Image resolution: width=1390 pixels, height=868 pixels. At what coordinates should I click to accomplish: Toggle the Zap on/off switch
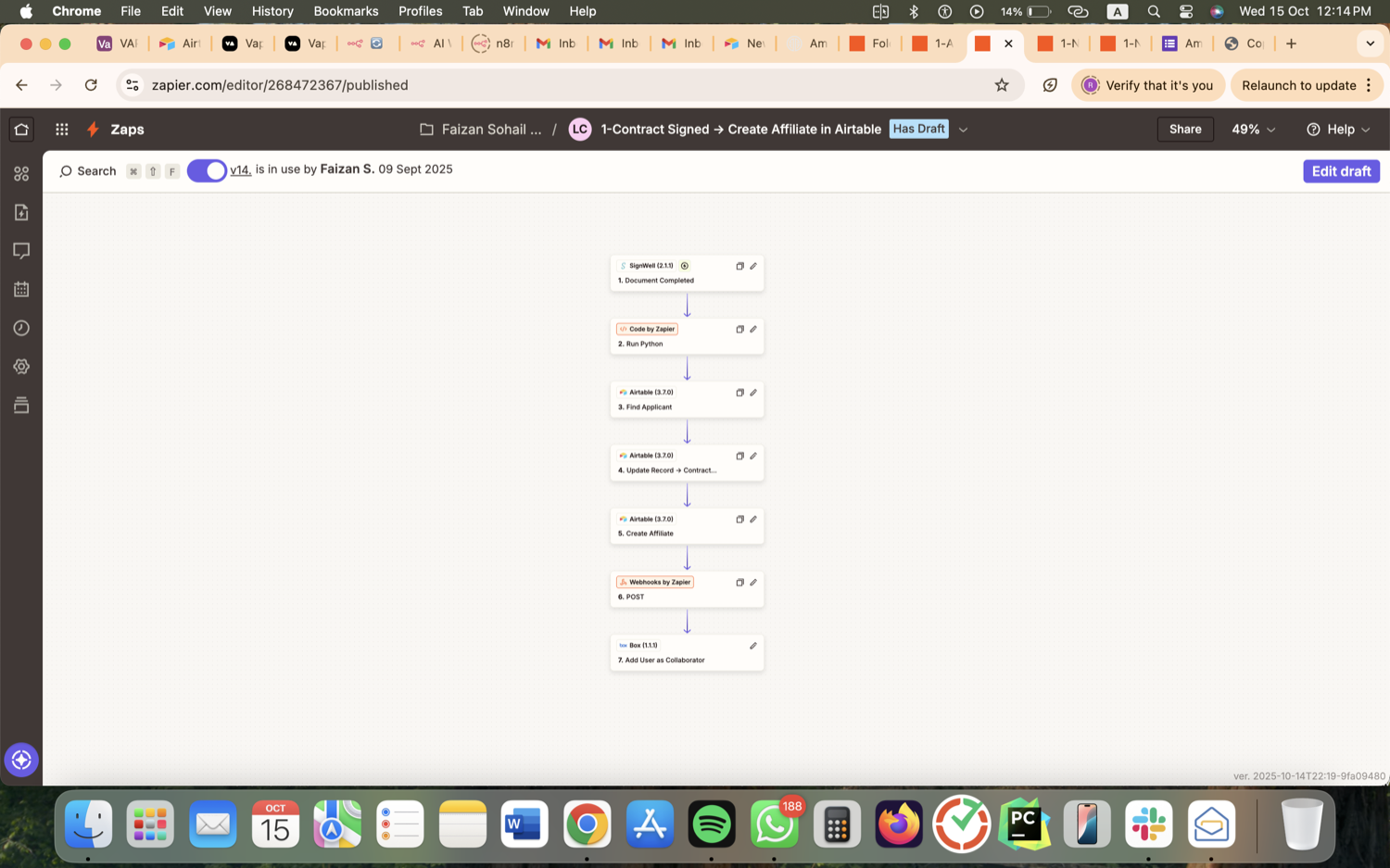207,170
